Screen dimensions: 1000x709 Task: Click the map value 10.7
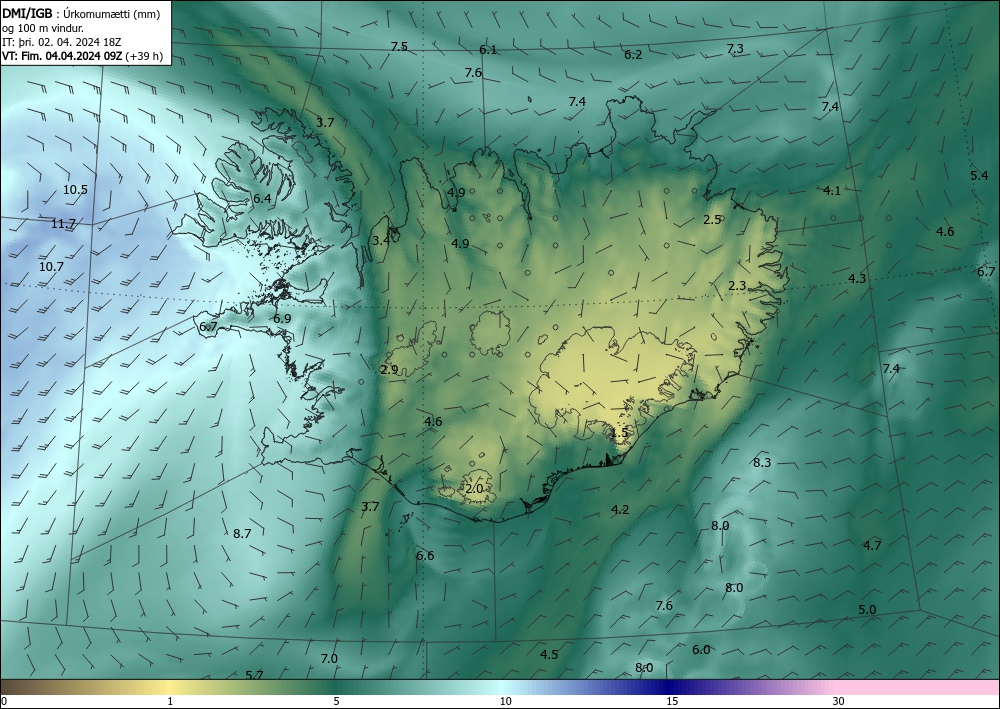(x=51, y=267)
